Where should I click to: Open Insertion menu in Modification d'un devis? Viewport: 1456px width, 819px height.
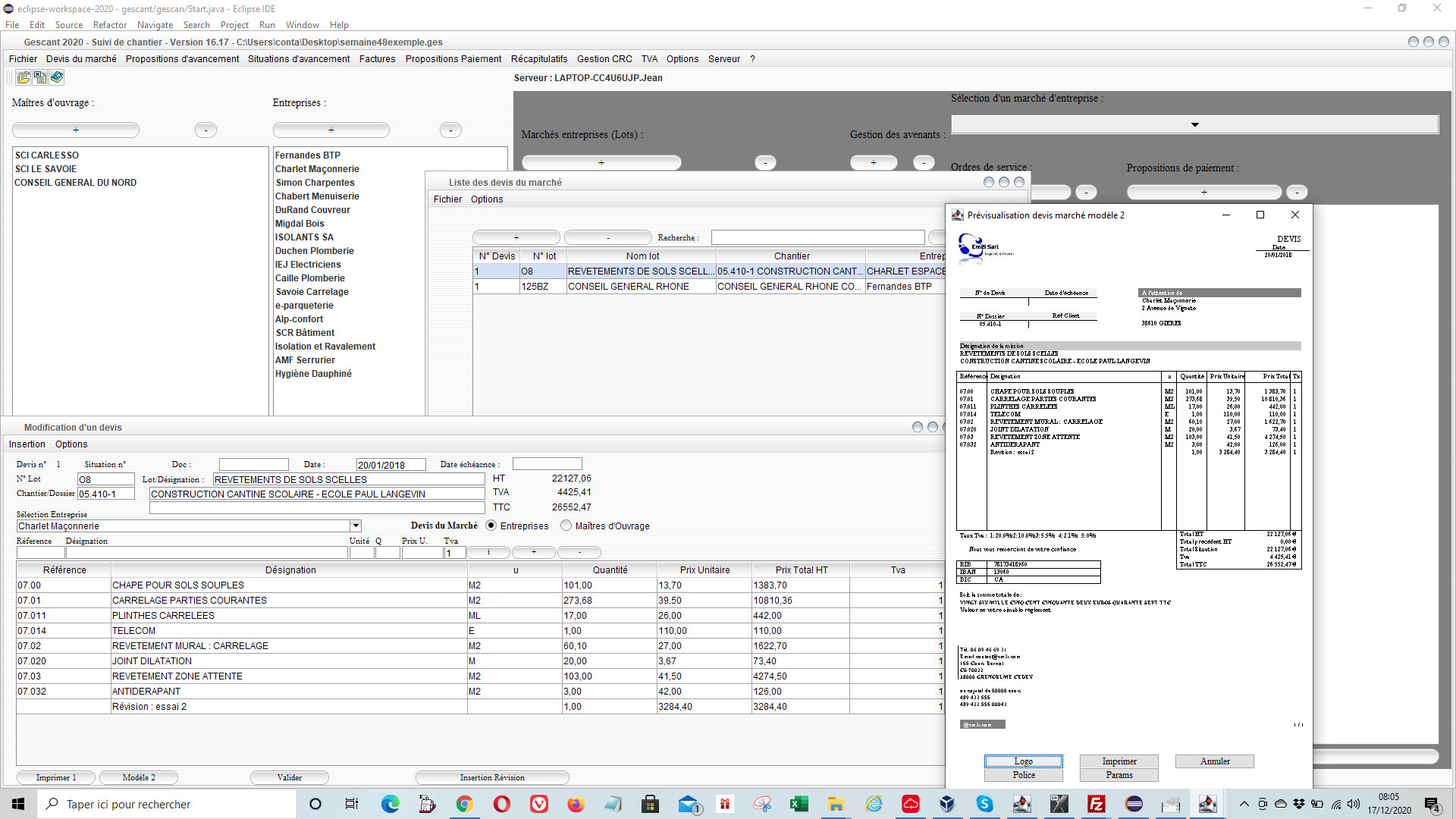tap(27, 444)
